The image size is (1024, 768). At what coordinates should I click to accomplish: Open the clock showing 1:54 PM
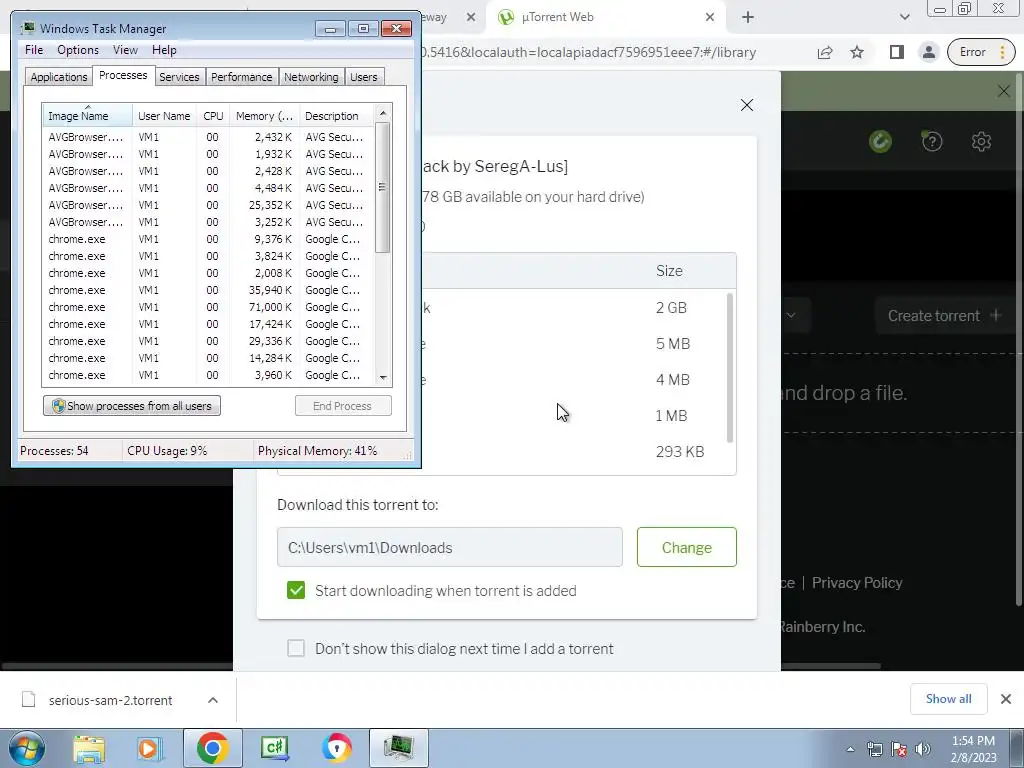tap(973, 749)
